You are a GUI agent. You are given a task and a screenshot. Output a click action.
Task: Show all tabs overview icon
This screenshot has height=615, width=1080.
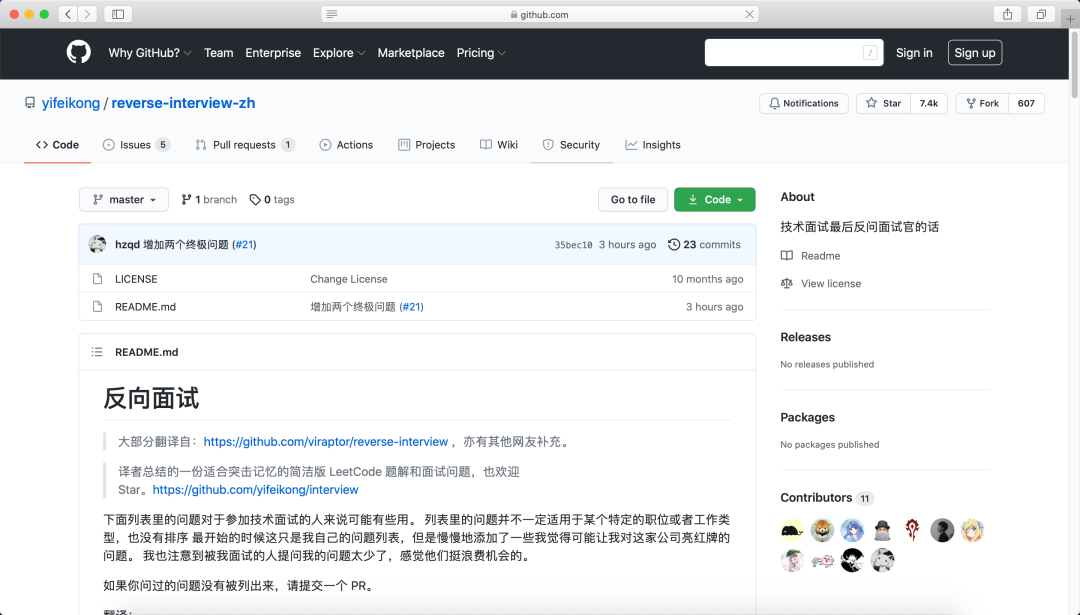(1041, 14)
